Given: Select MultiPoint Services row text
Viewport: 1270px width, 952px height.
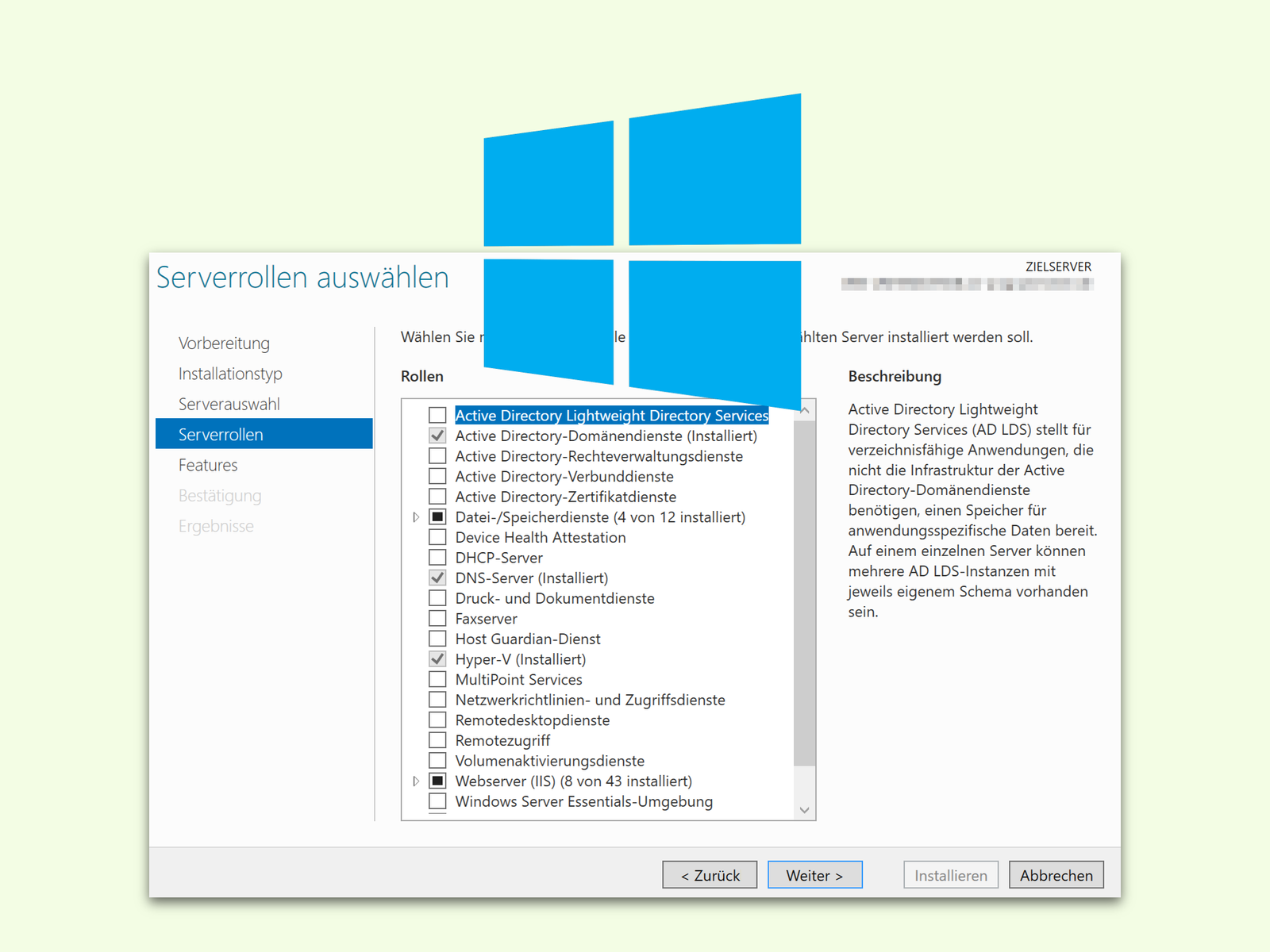Looking at the screenshot, I should [519, 679].
